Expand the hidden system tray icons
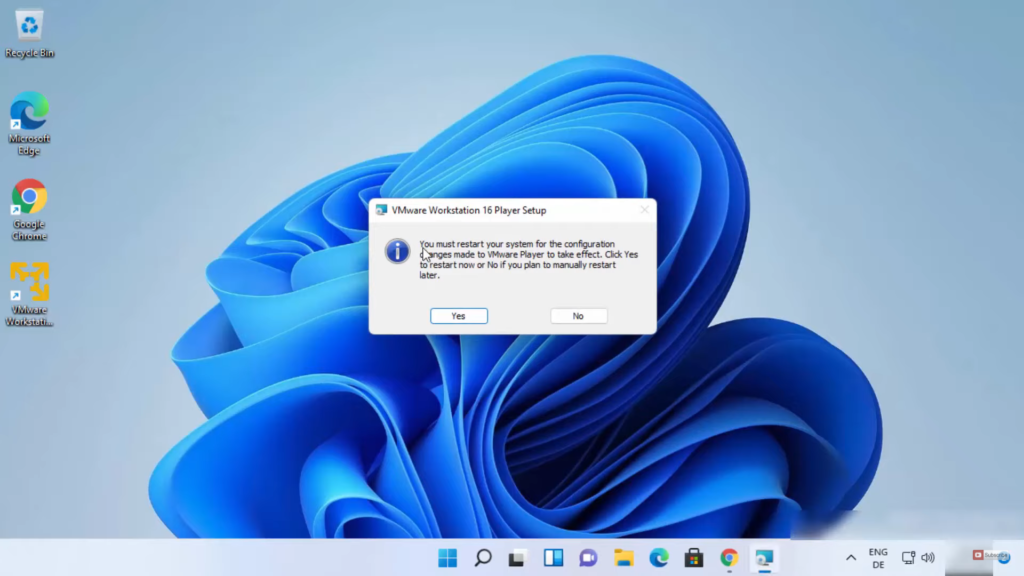This screenshot has height=576, width=1024. (x=851, y=558)
